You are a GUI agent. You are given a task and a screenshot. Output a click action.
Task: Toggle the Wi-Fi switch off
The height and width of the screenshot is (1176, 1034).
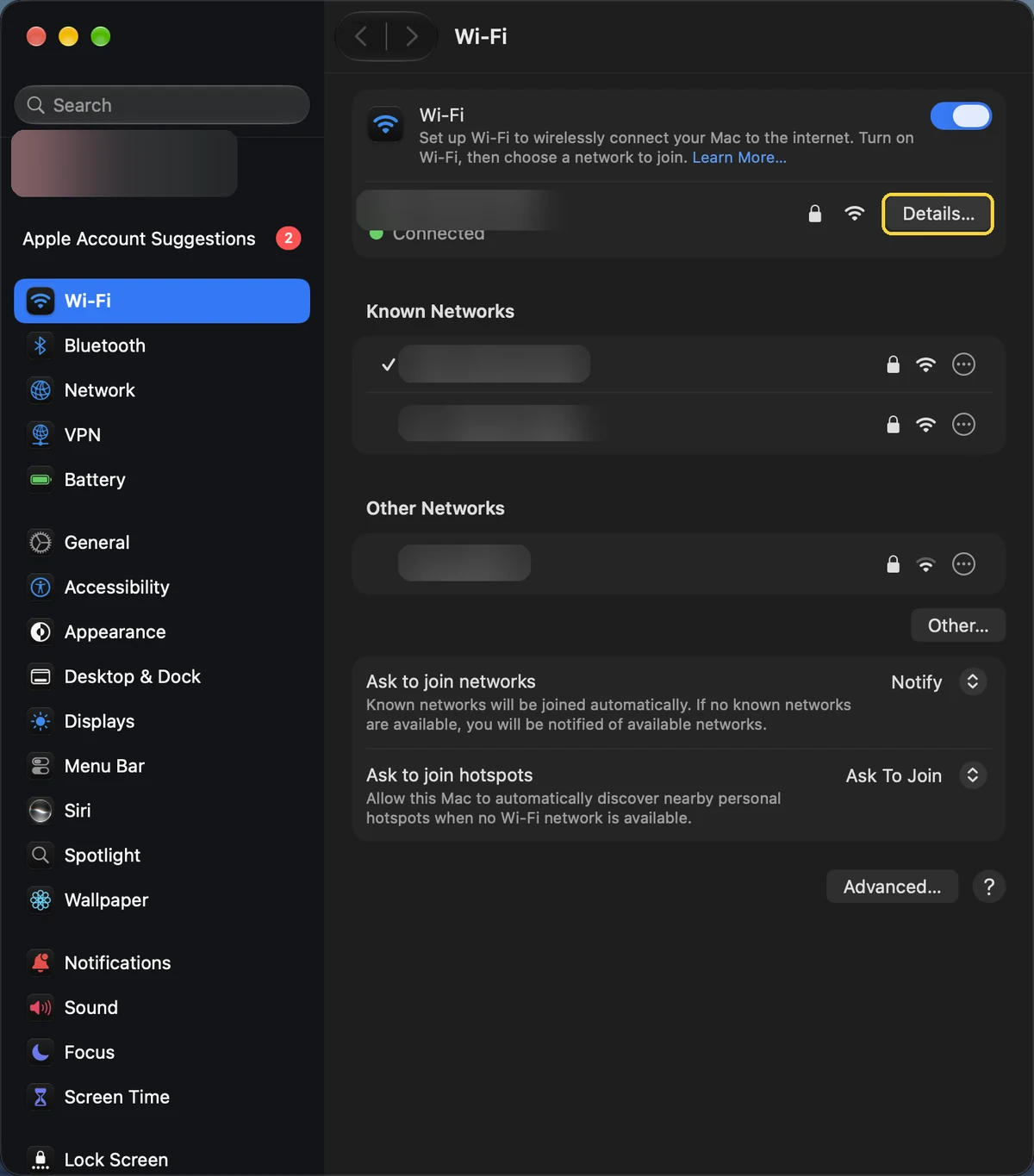point(961,116)
